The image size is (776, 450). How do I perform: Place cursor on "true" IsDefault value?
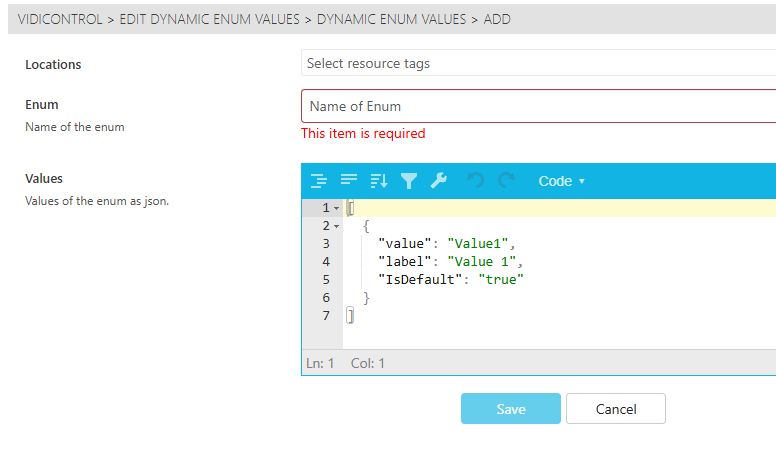coord(501,280)
